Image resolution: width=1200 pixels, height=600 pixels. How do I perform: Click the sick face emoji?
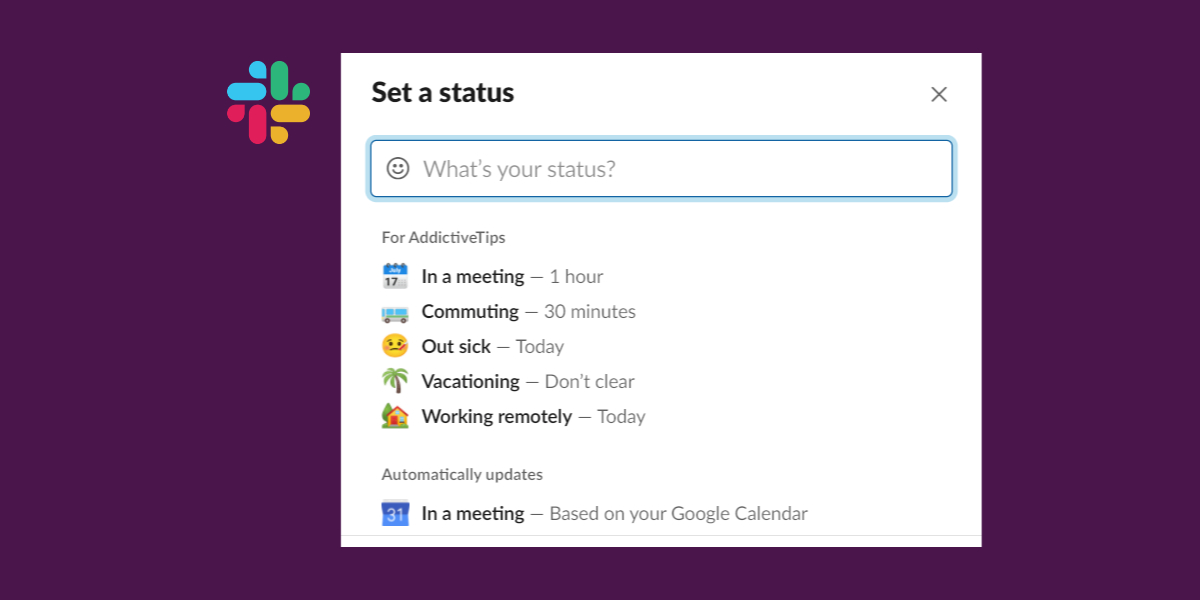pyautogui.click(x=395, y=346)
